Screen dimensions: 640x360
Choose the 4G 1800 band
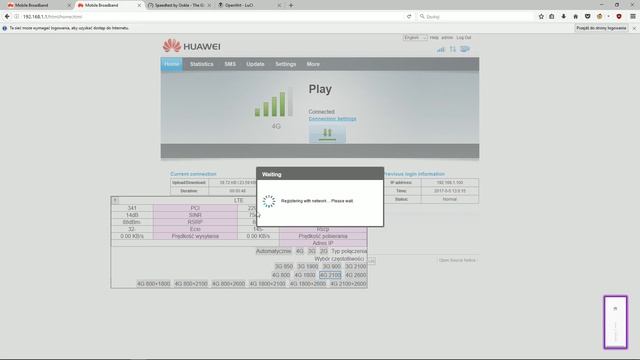click(305, 275)
